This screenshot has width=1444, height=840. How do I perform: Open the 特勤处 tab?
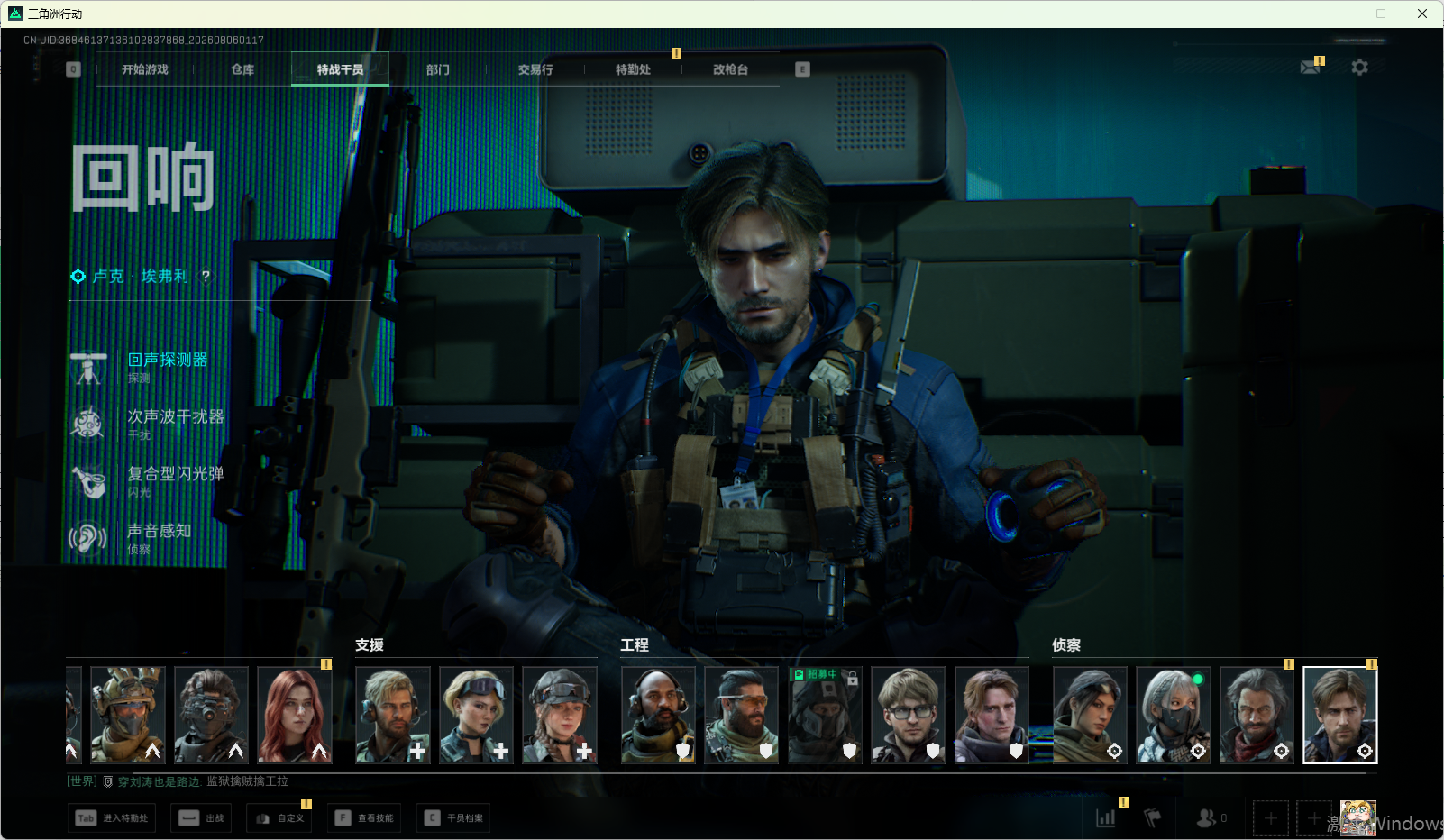click(633, 69)
